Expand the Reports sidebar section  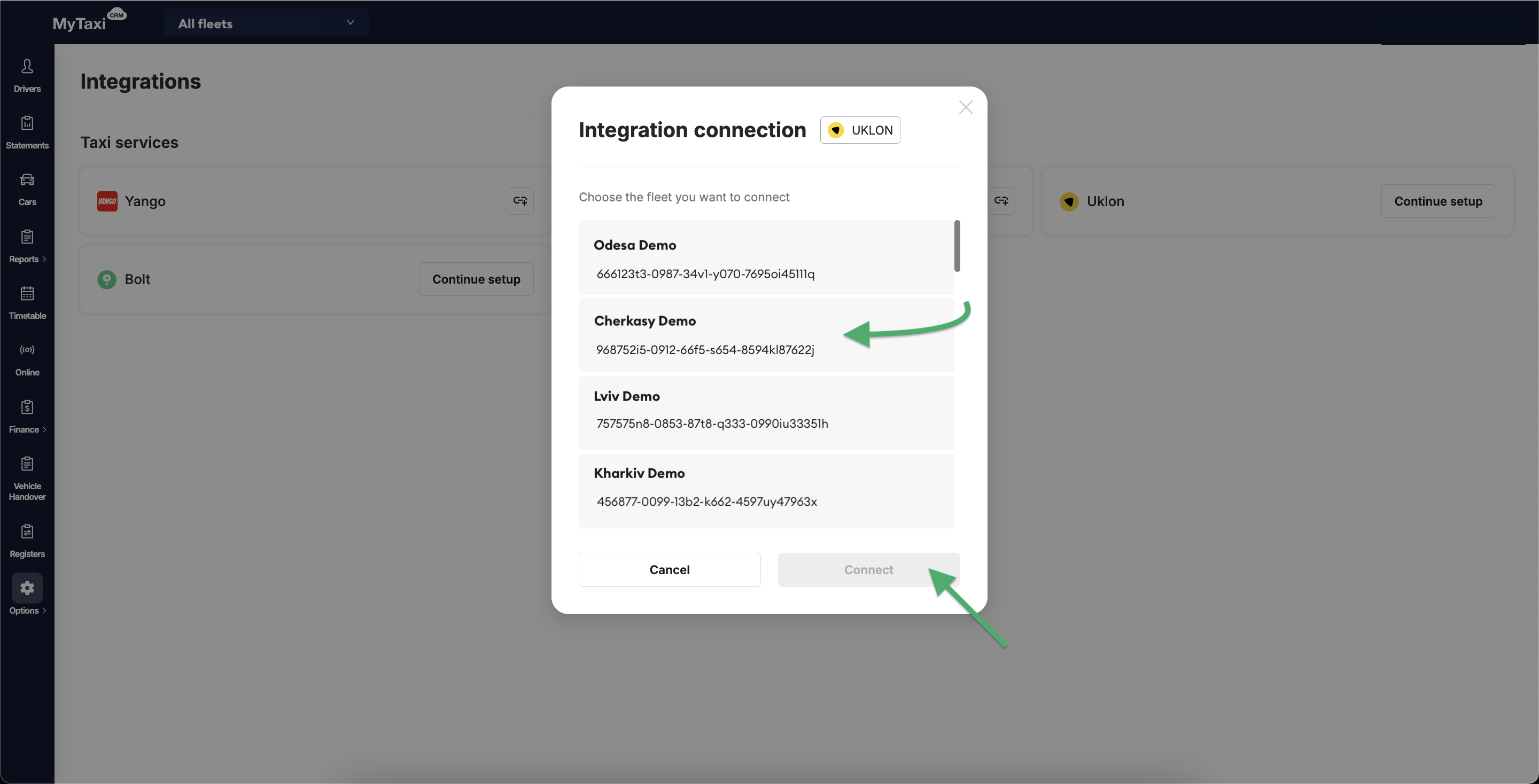[x=27, y=246]
